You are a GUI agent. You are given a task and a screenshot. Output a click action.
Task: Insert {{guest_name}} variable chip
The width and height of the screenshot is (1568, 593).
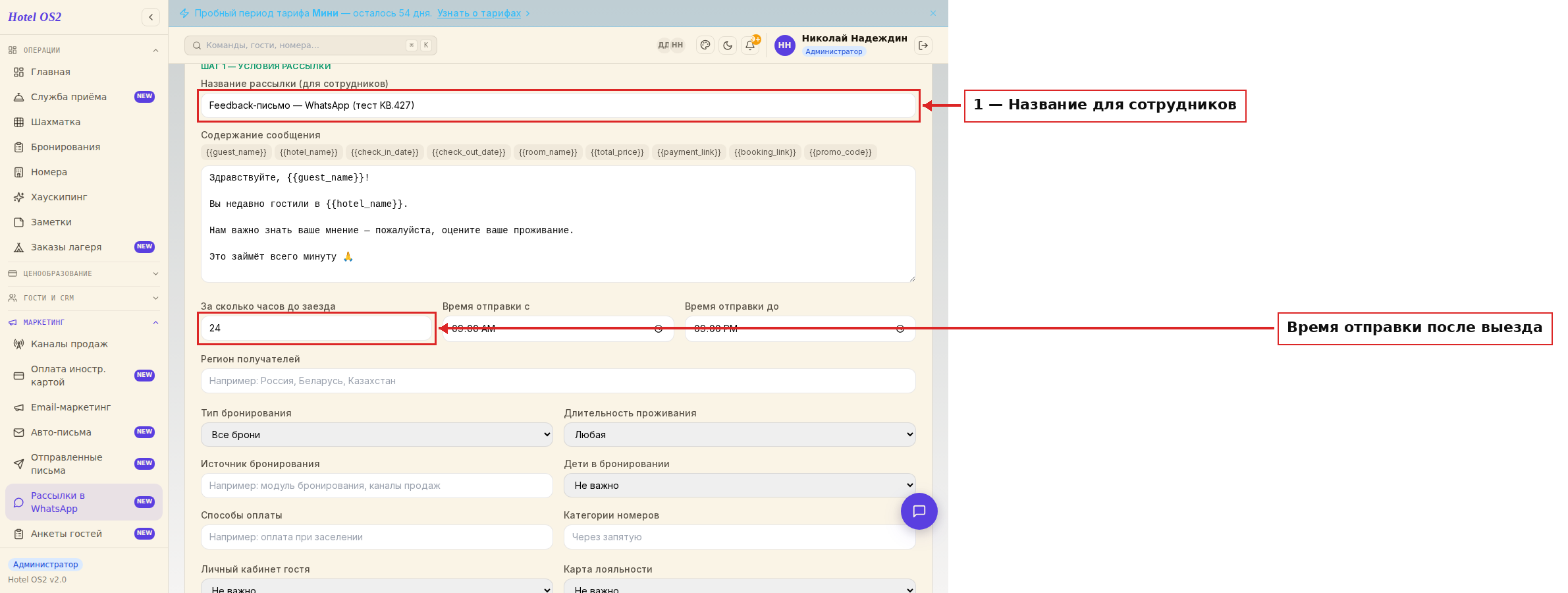point(236,152)
